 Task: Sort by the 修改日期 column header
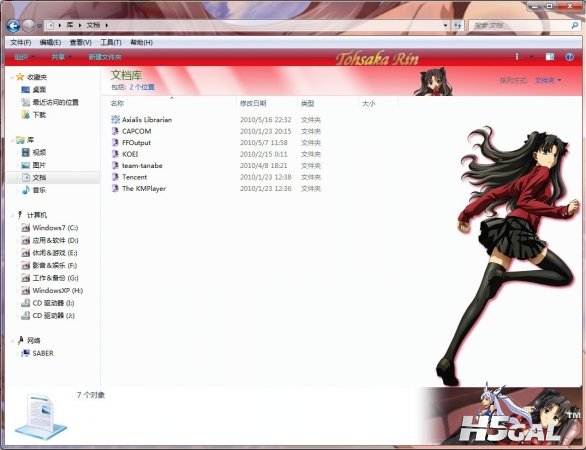[253, 104]
